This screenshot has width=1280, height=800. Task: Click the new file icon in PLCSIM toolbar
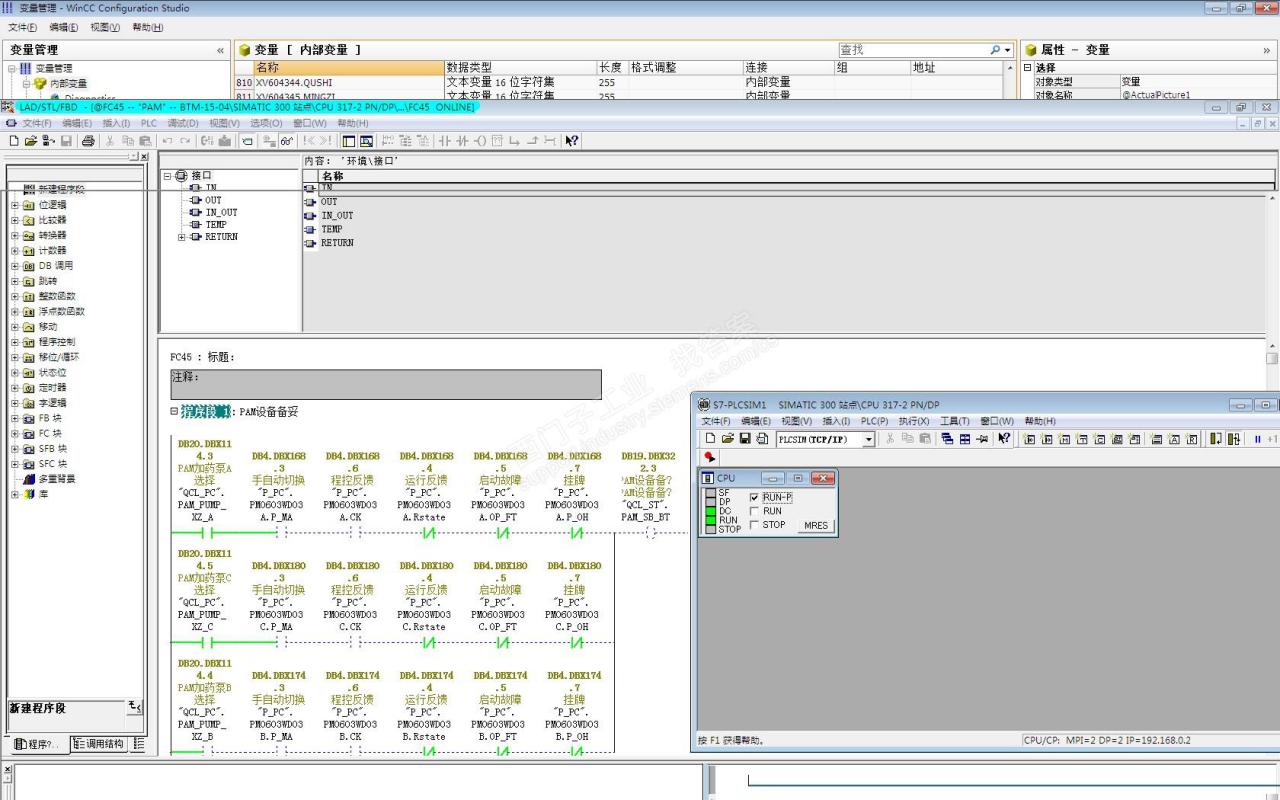click(x=710, y=439)
